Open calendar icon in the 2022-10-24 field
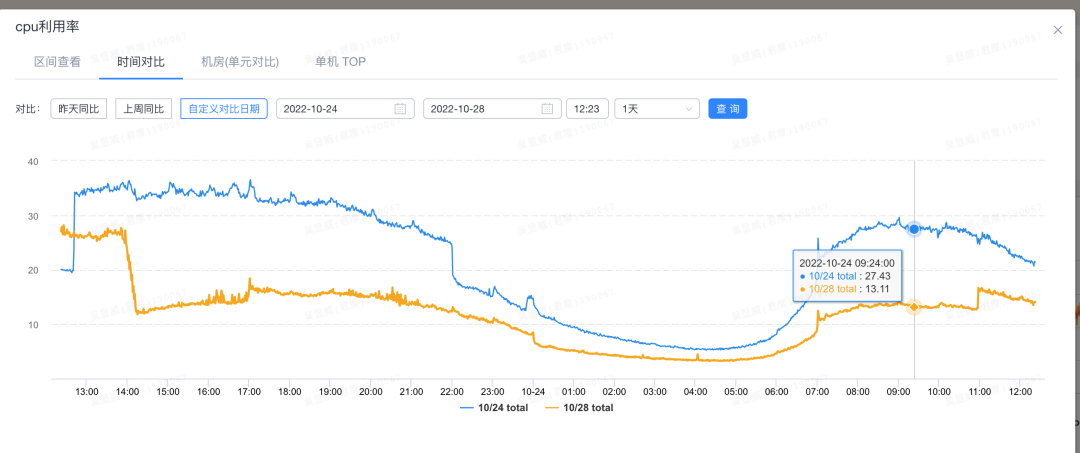The width and height of the screenshot is (1080, 453). click(400, 109)
